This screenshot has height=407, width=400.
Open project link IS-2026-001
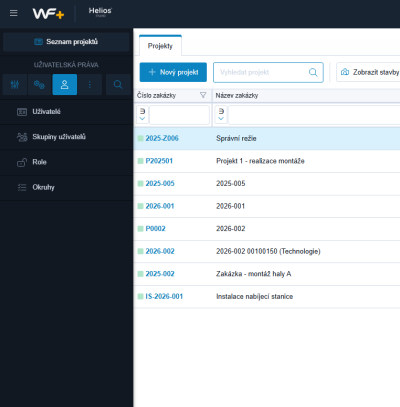pos(164,297)
